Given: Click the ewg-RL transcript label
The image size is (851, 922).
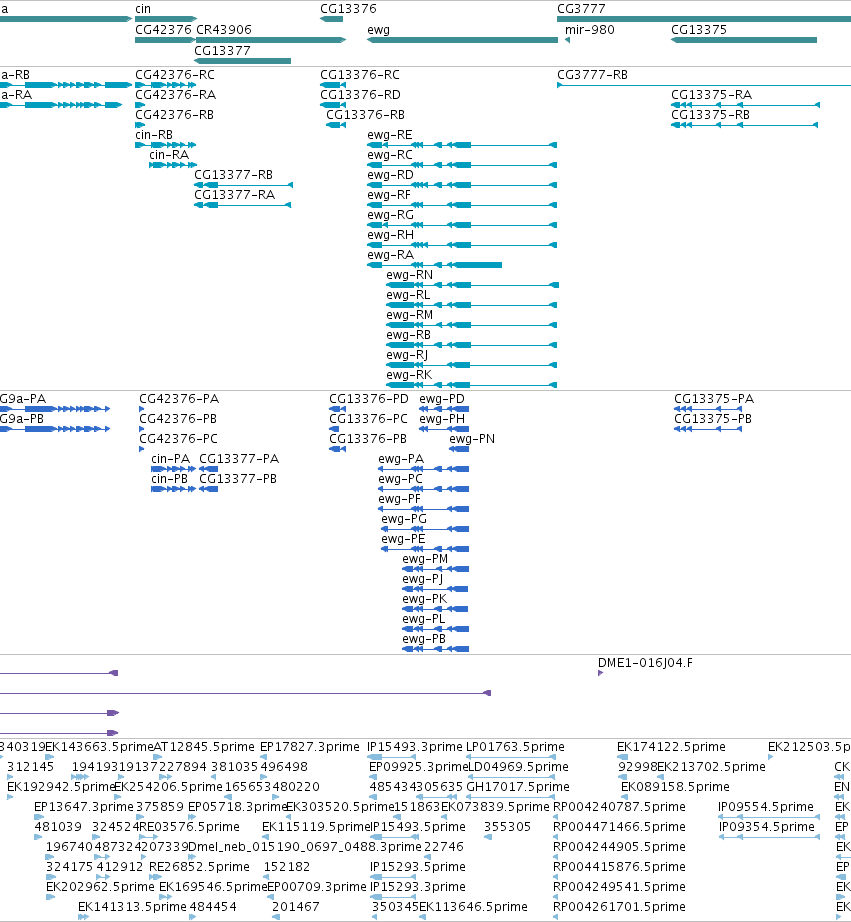Looking at the screenshot, I should 408,295.
